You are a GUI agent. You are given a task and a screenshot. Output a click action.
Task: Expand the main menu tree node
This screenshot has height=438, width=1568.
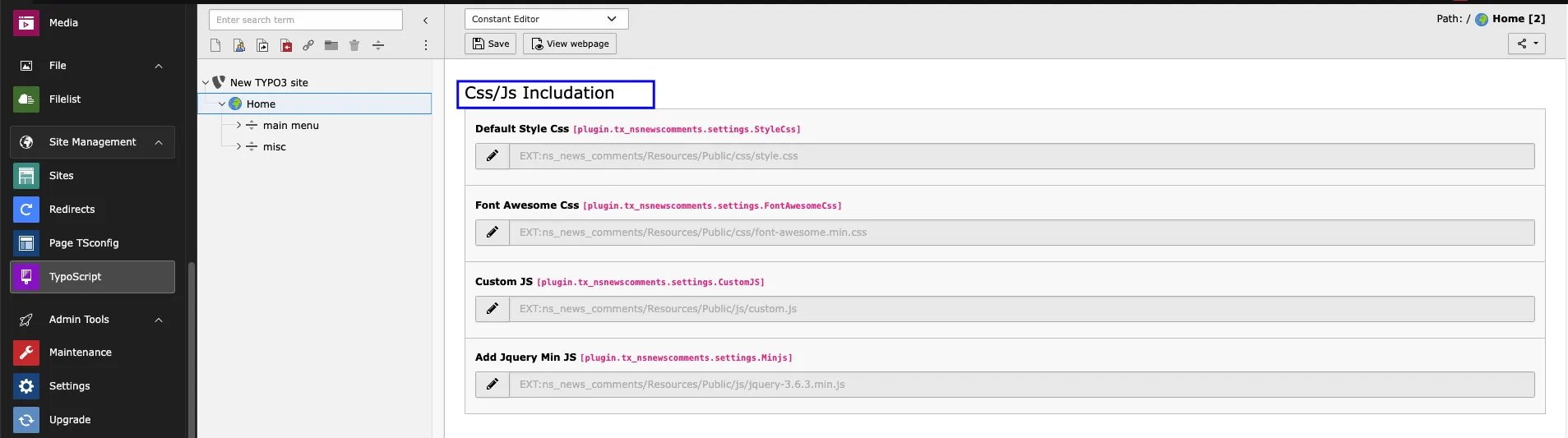click(238, 126)
